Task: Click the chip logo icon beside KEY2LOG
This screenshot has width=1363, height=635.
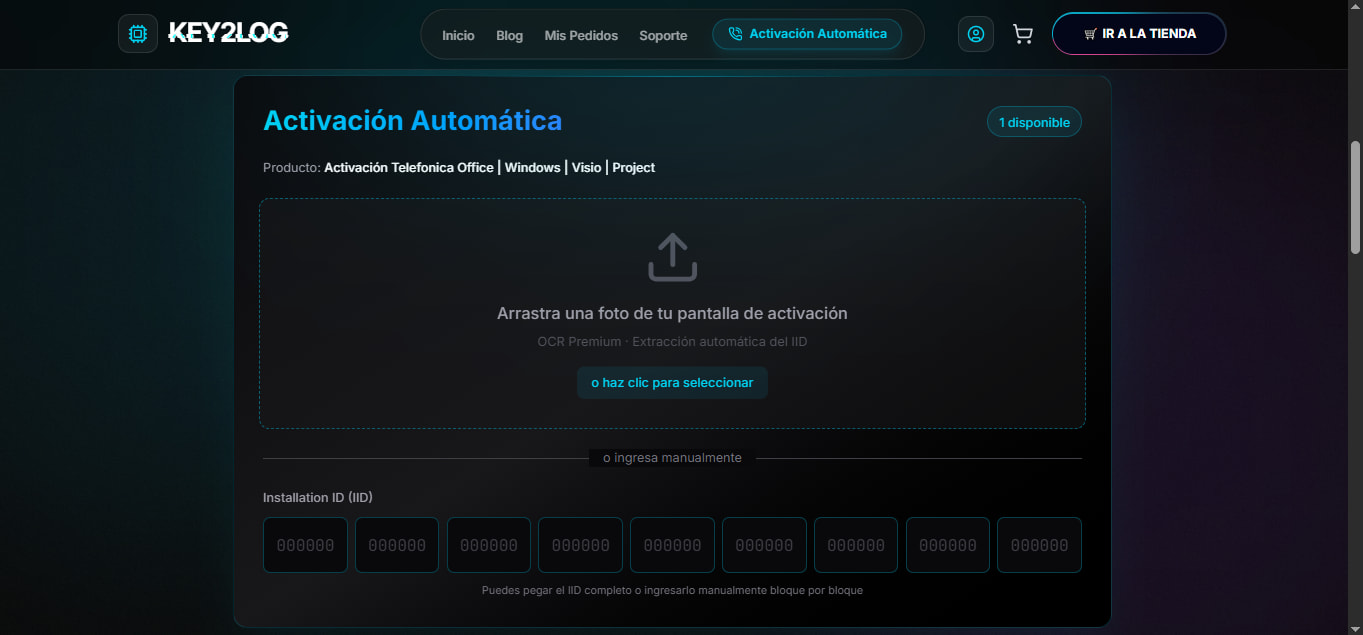Action: point(138,34)
